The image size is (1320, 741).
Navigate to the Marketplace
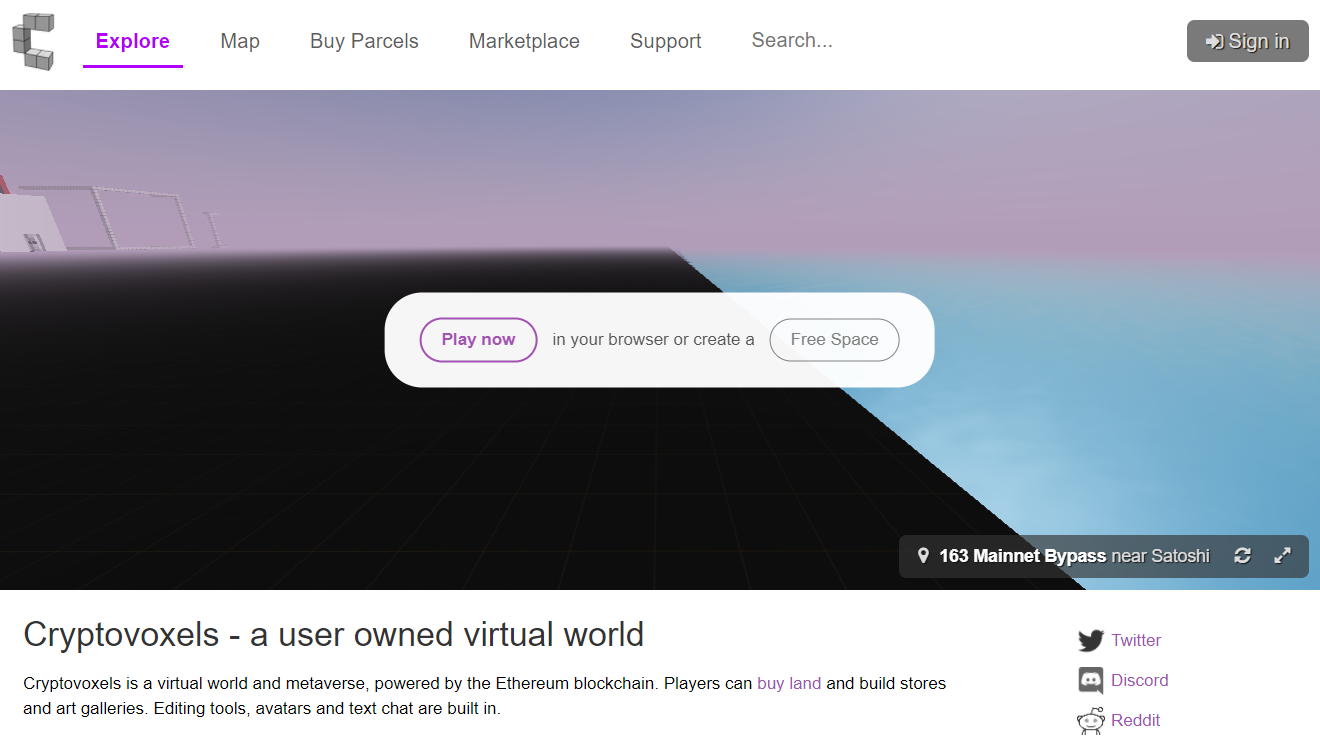(x=524, y=41)
